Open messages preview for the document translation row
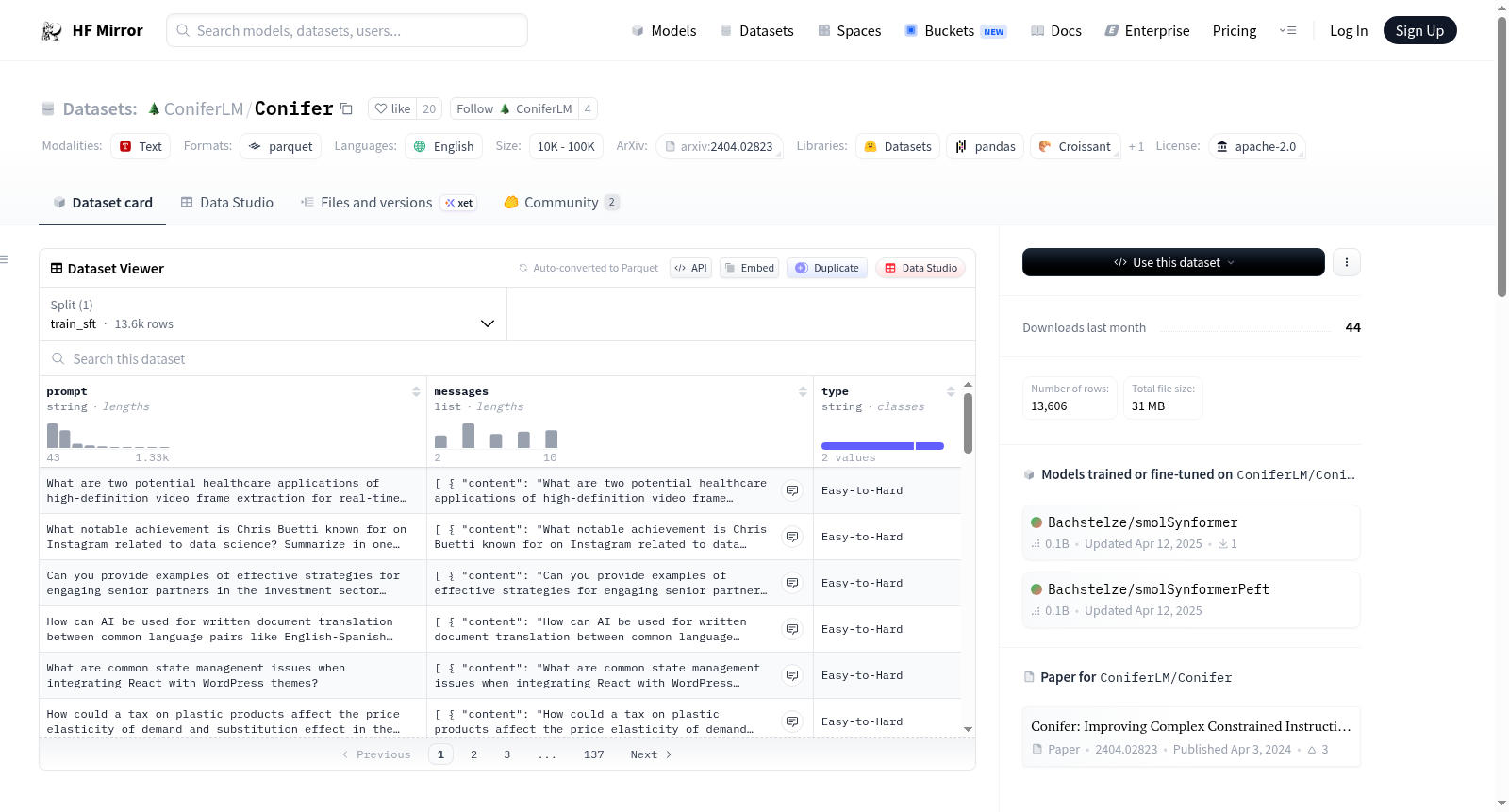The image size is (1509, 812). point(792,629)
